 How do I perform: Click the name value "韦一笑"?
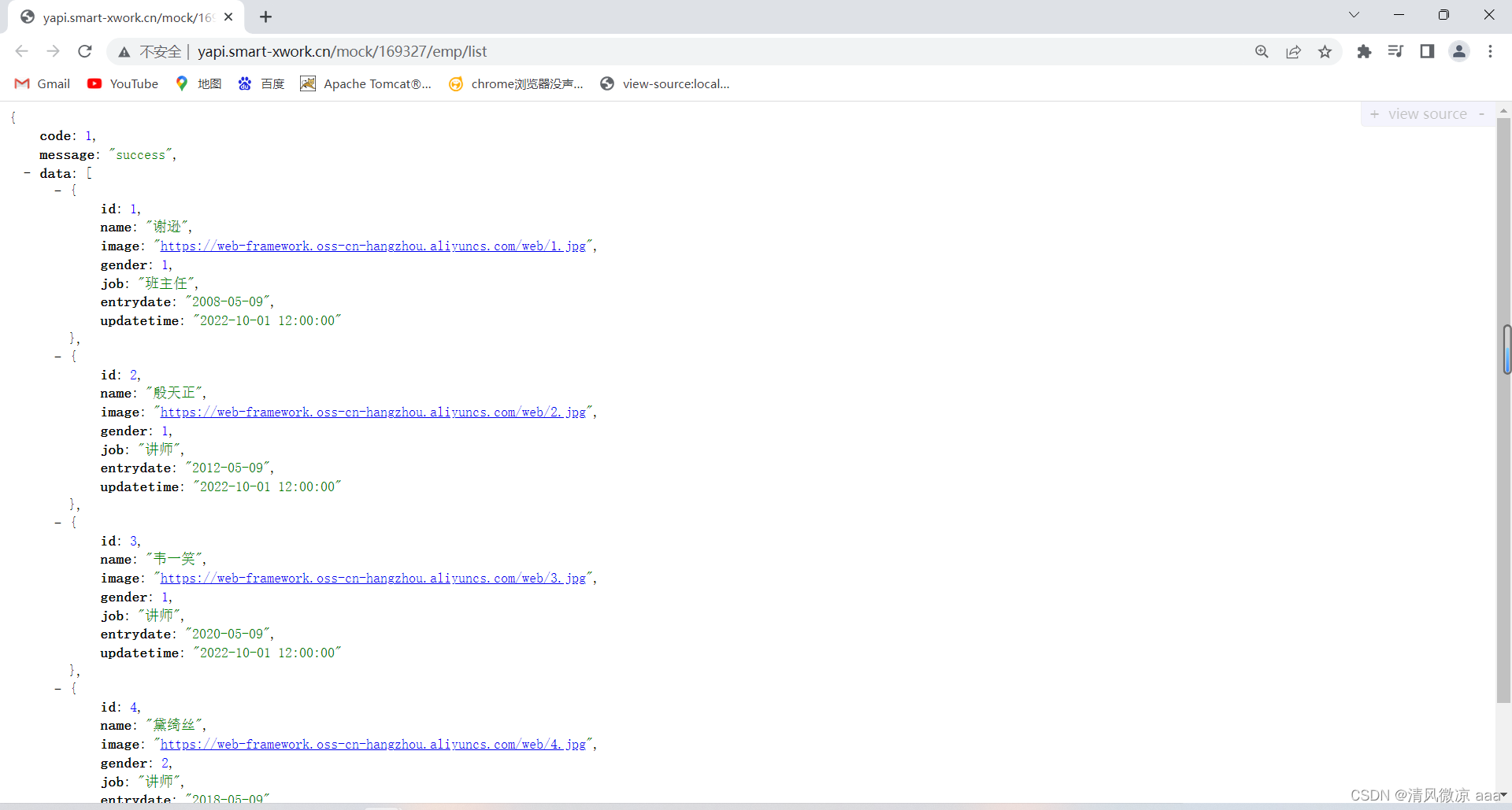(174, 560)
